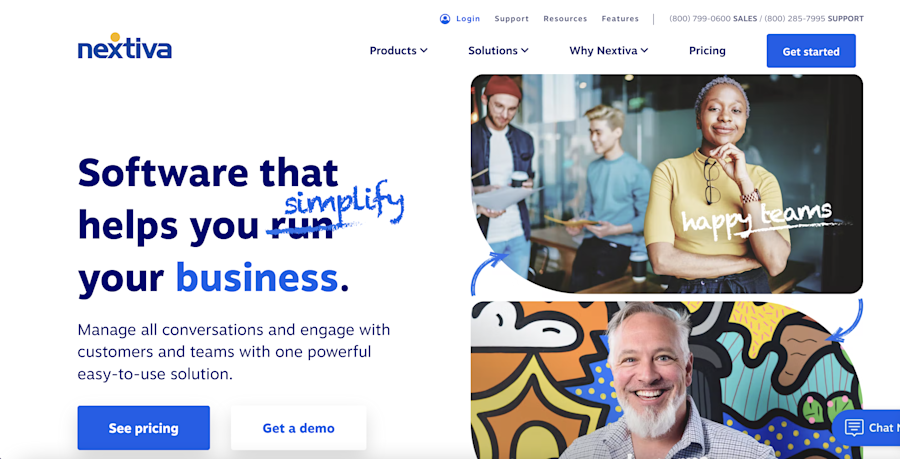Click the support phone number (800) 285-7995
Image resolution: width=900 pixels, height=459 pixels.
(x=814, y=19)
